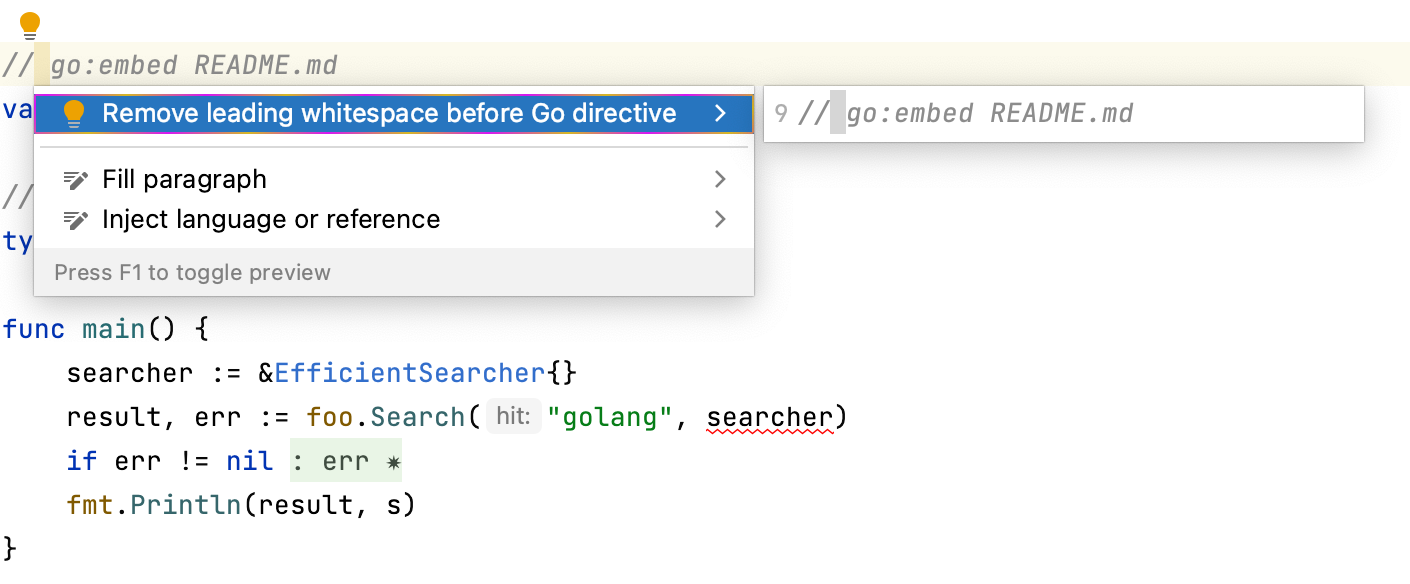
Task: Click the yellow lightbulb above the comment line
Action: pyautogui.click(x=31, y=24)
